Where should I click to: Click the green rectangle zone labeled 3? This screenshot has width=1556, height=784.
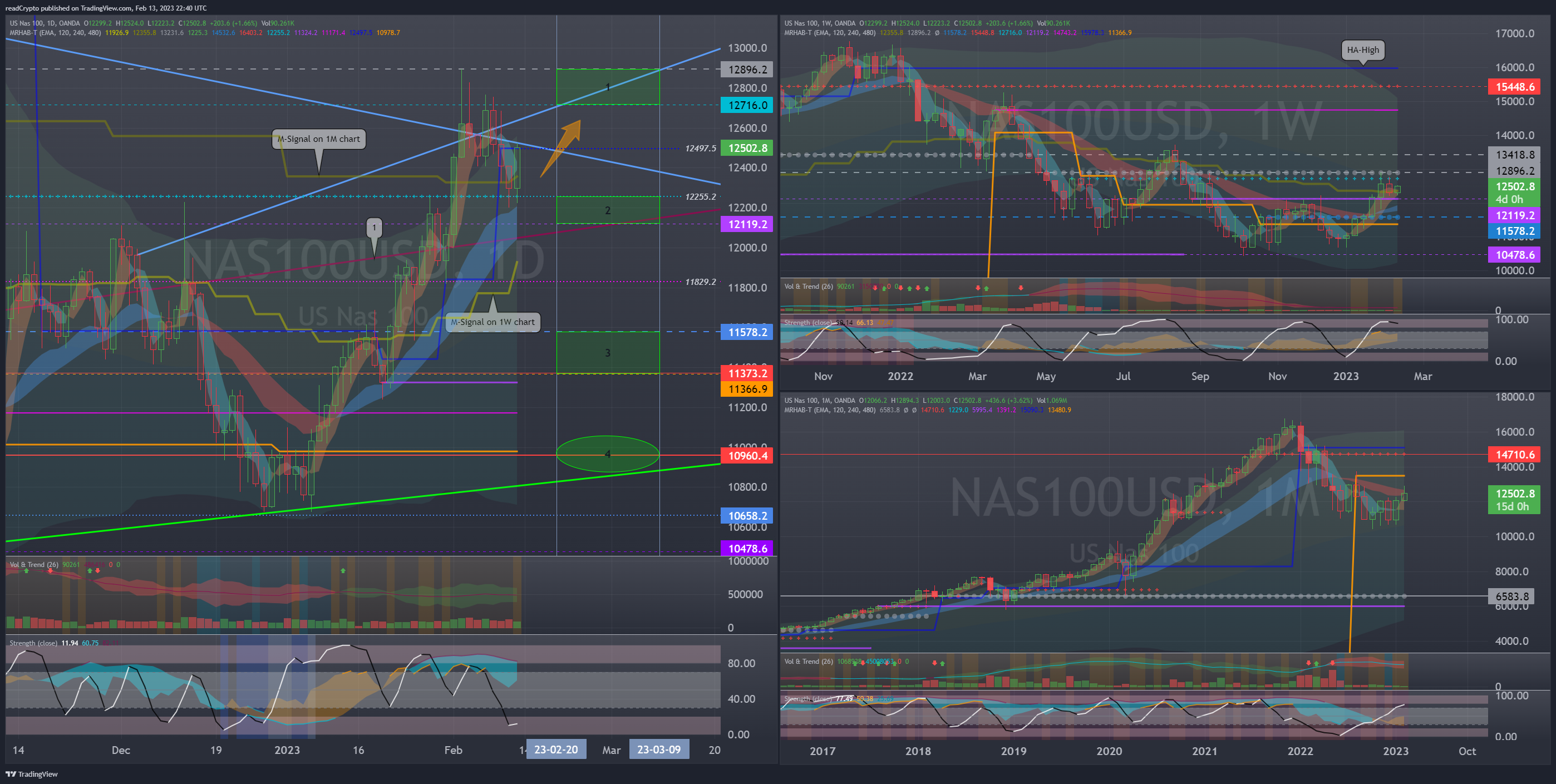point(608,353)
